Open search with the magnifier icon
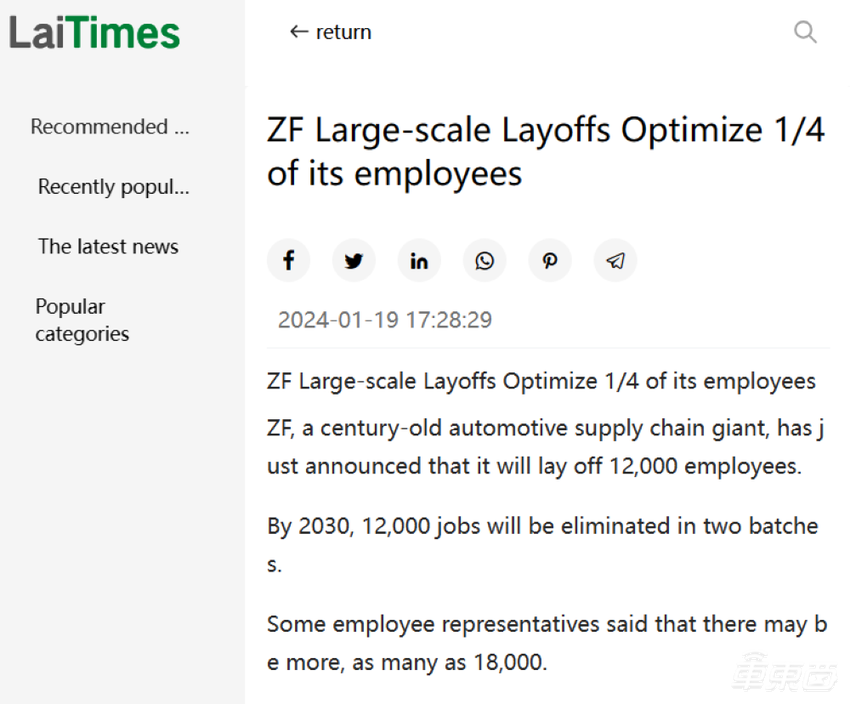Screen dimensions: 850x704 click(x=805, y=32)
